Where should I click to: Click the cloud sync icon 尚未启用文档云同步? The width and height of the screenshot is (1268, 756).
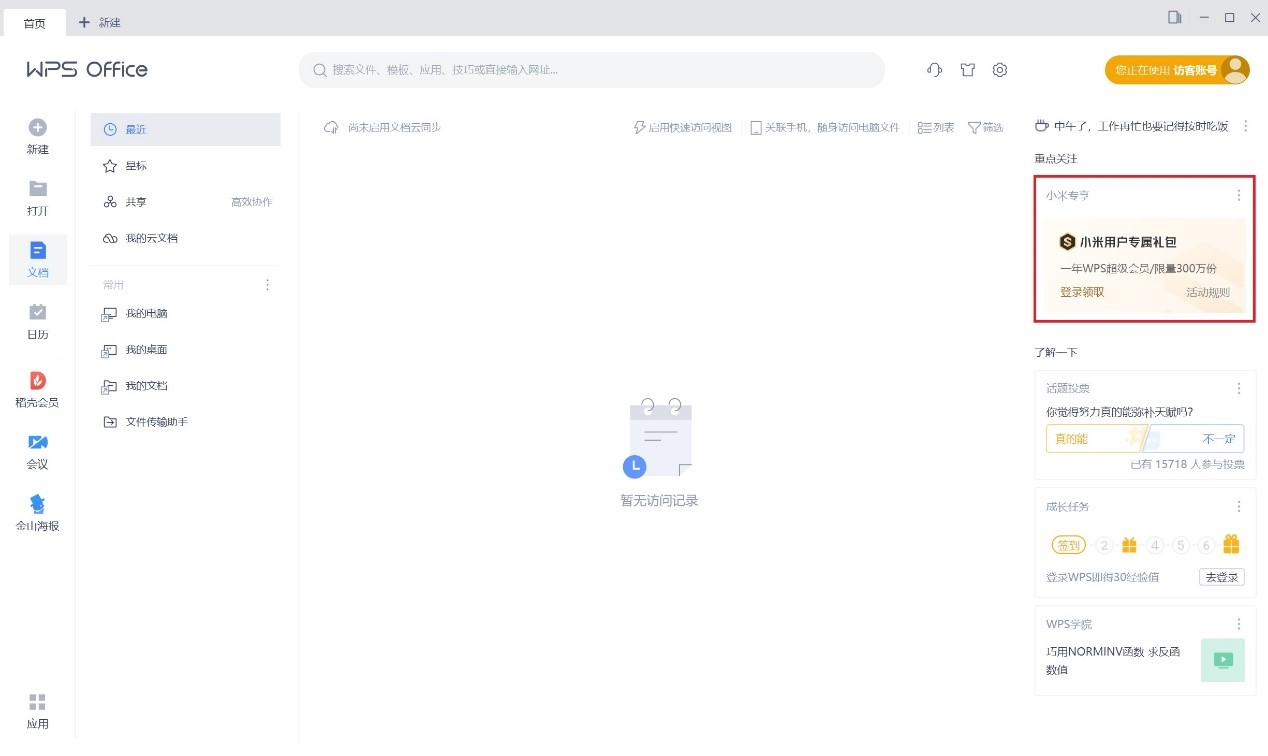click(x=331, y=127)
